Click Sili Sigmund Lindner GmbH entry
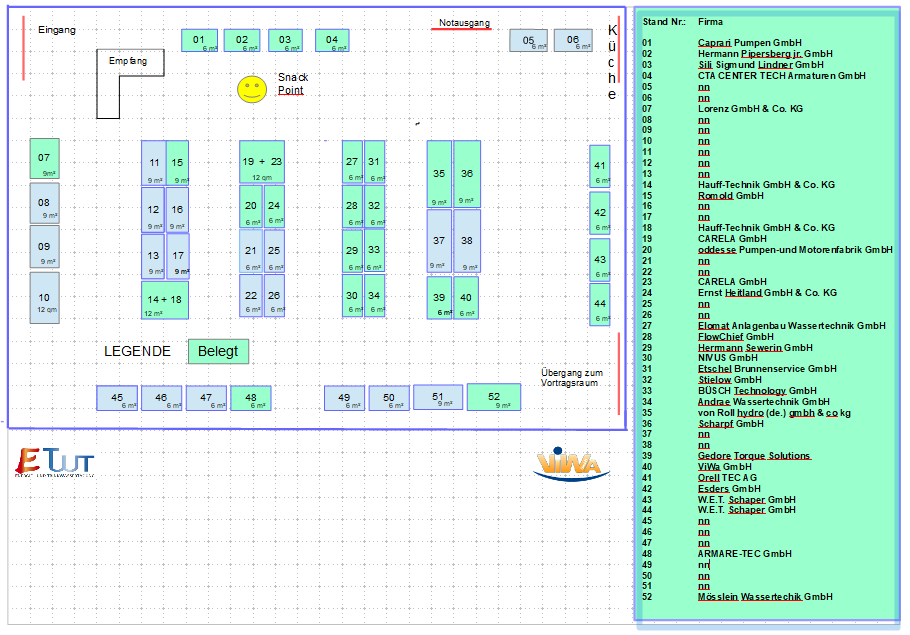910x635 pixels. (761, 65)
